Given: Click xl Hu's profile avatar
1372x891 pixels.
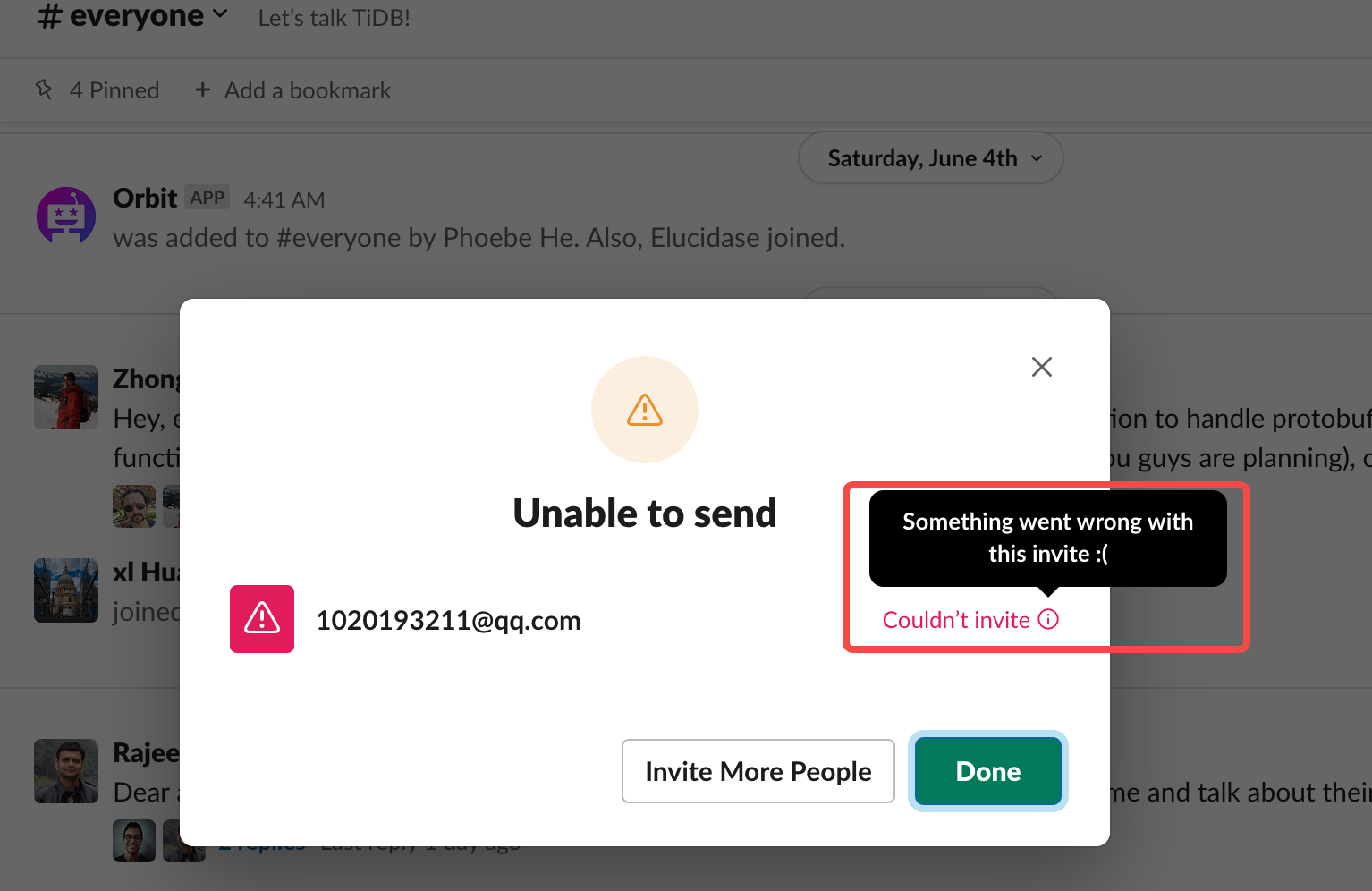Looking at the screenshot, I should pos(66,590).
